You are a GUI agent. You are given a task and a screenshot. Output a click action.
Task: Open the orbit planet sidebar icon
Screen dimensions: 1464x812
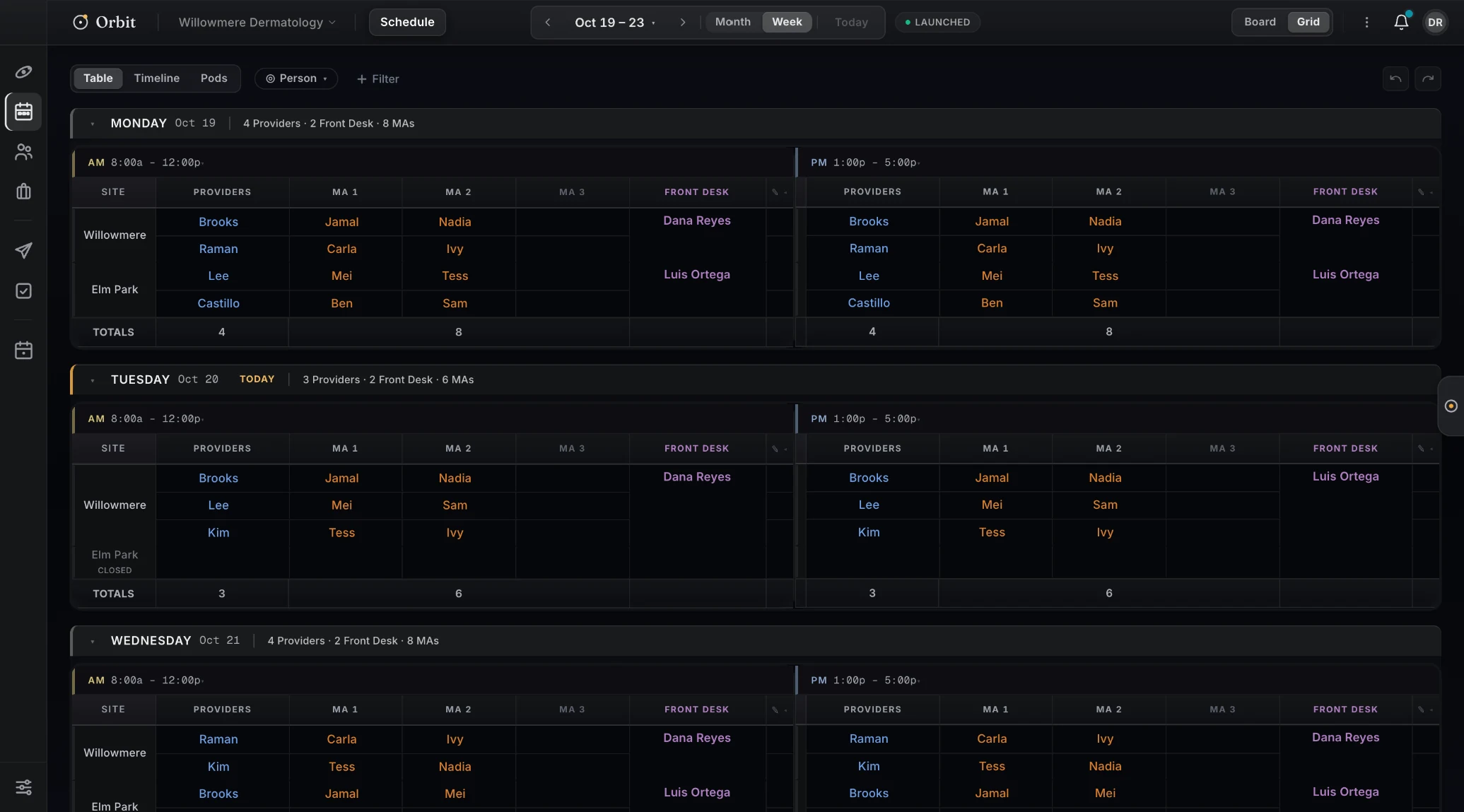(23, 72)
